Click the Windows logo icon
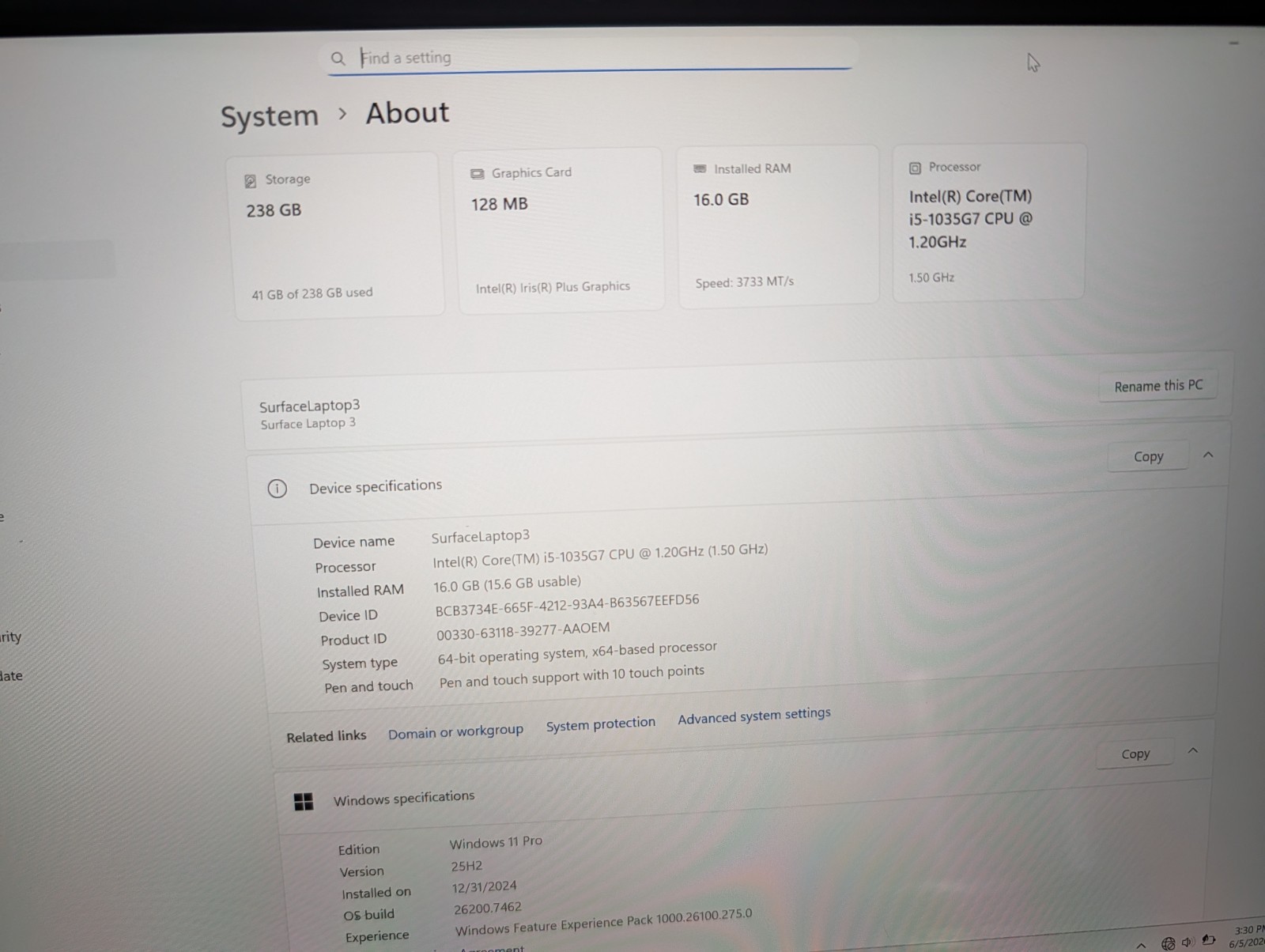This screenshot has width=1265, height=952. coord(304,803)
